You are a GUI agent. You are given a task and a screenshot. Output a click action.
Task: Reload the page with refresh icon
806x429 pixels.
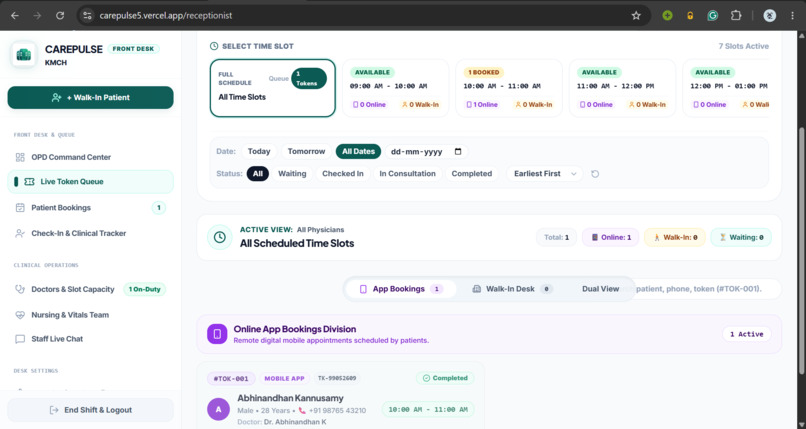point(60,15)
